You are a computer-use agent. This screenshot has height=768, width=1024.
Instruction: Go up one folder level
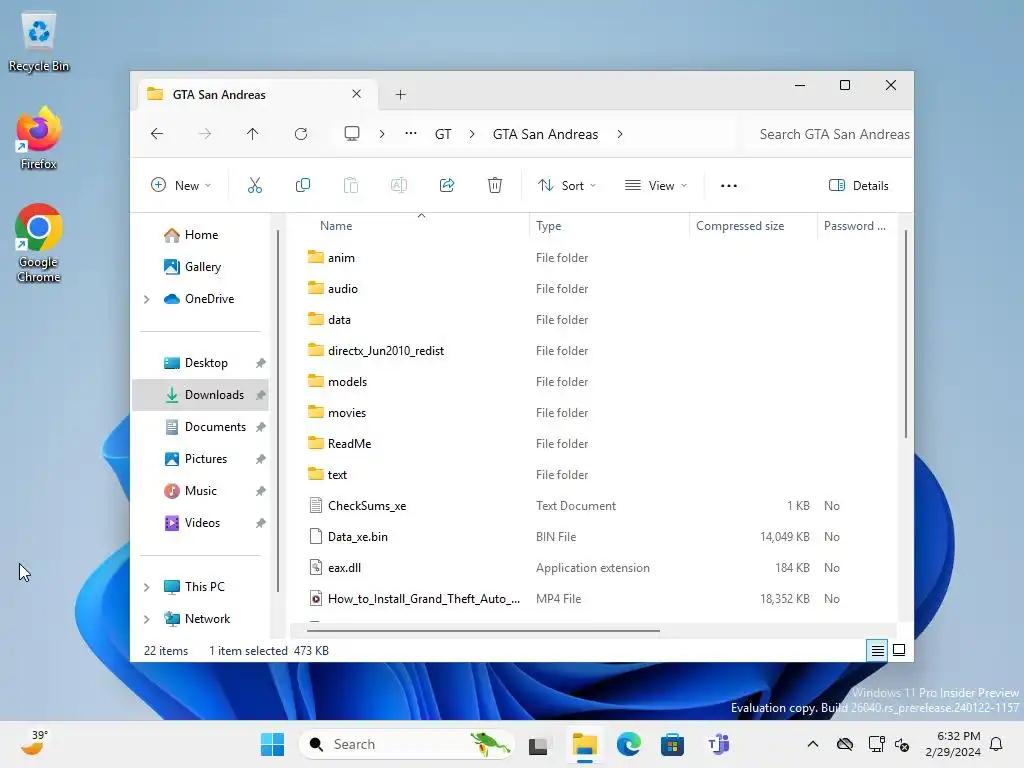pyautogui.click(x=253, y=134)
